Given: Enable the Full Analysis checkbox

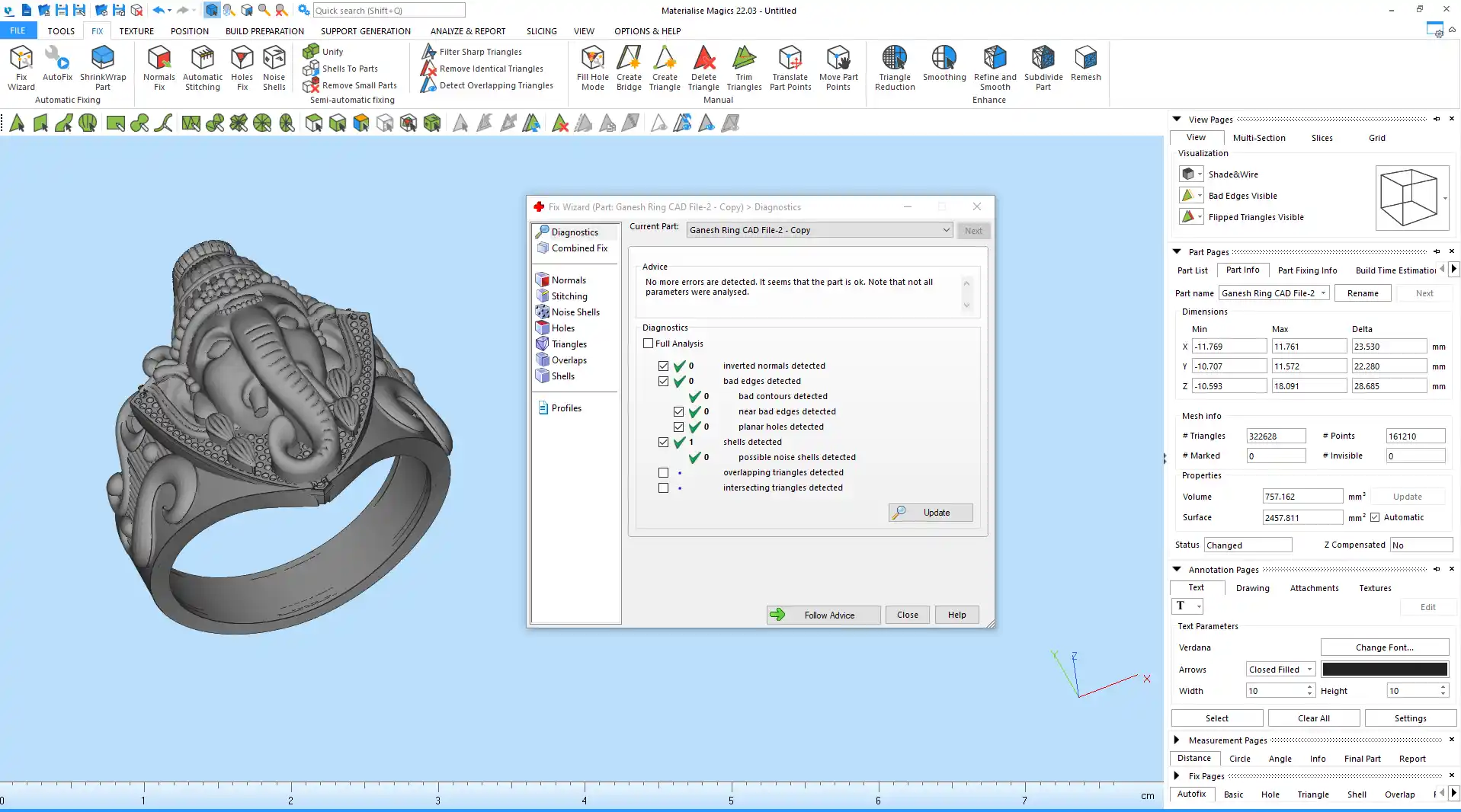Looking at the screenshot, I should [x=649, y=344].
